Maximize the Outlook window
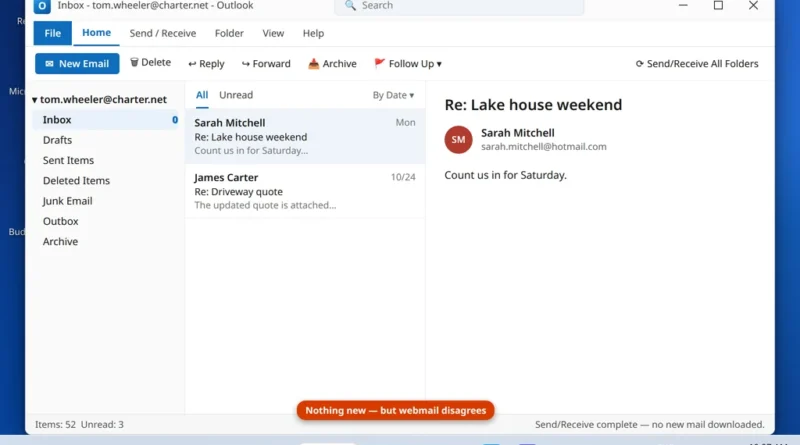The height and width of the screenshot is (445, 800). (x=718, y=6)
